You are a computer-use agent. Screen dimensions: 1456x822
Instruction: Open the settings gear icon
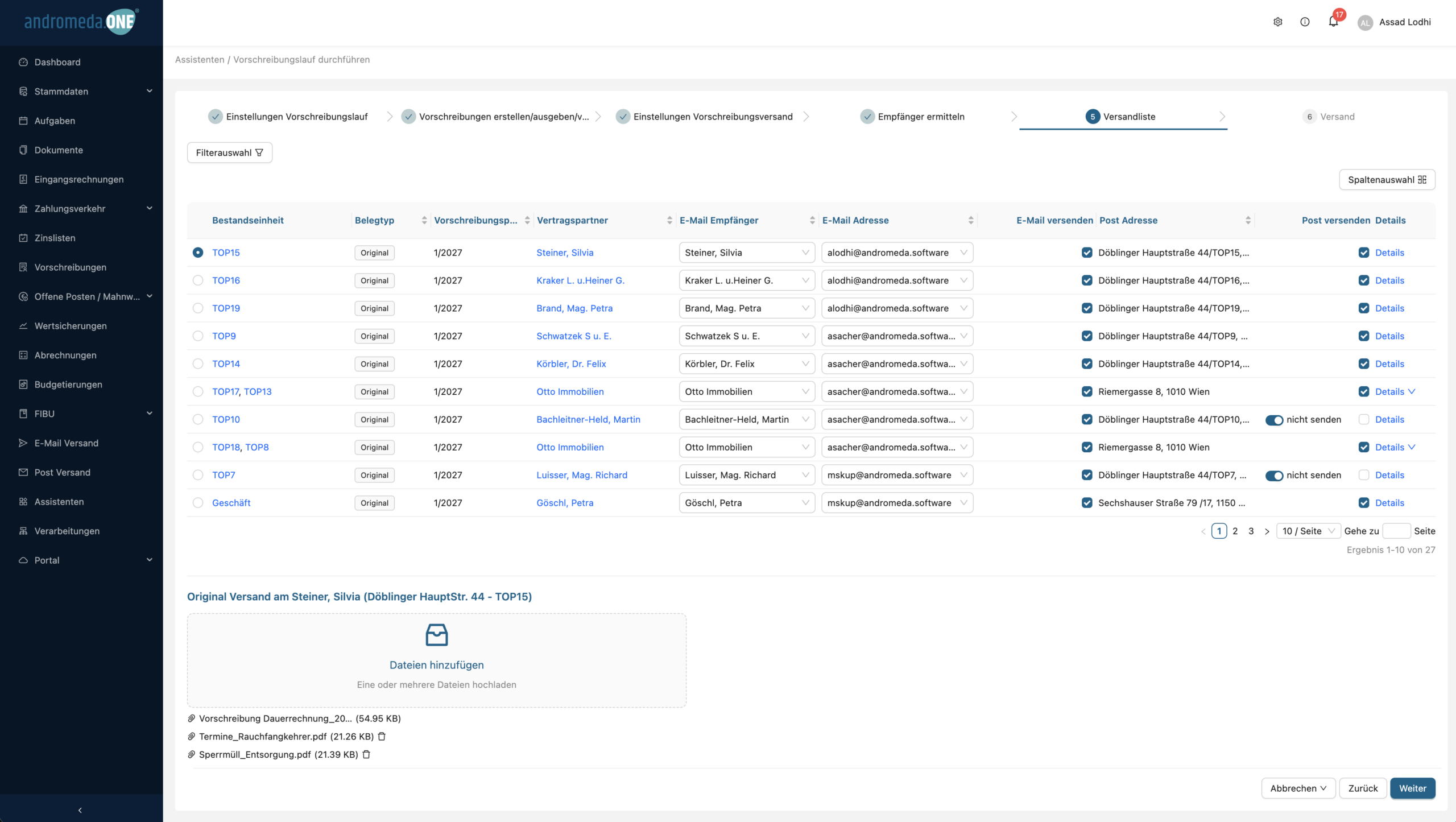click(x=1277, y=22)
